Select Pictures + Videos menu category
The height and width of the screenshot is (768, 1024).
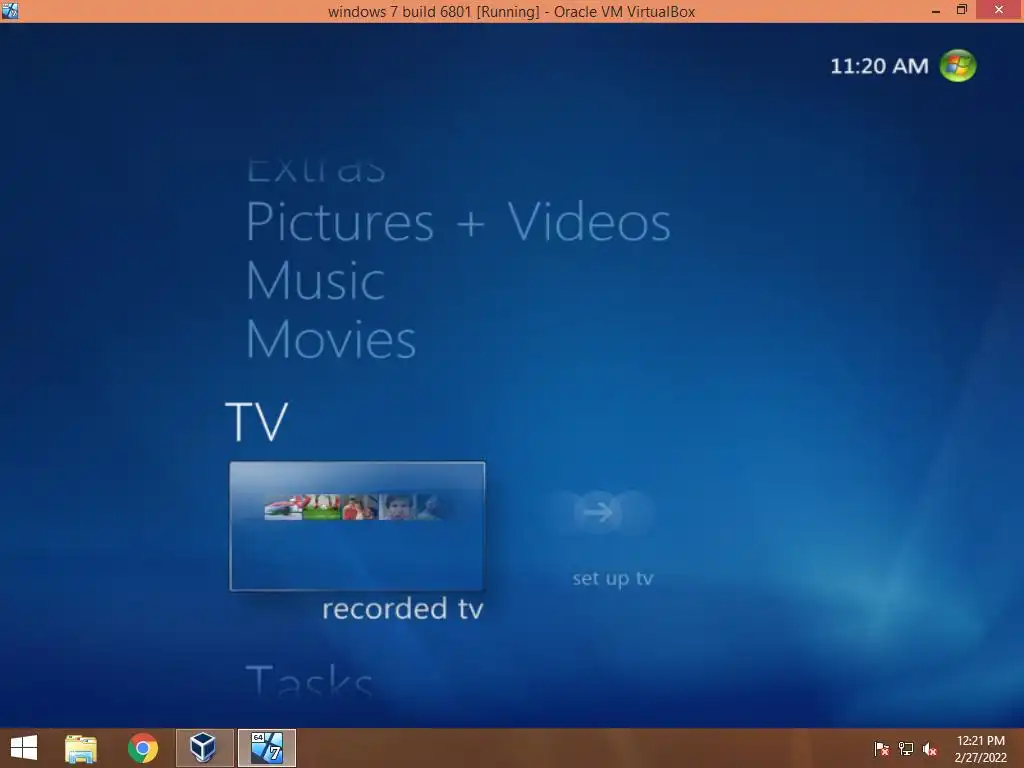[x=458, y=222]
